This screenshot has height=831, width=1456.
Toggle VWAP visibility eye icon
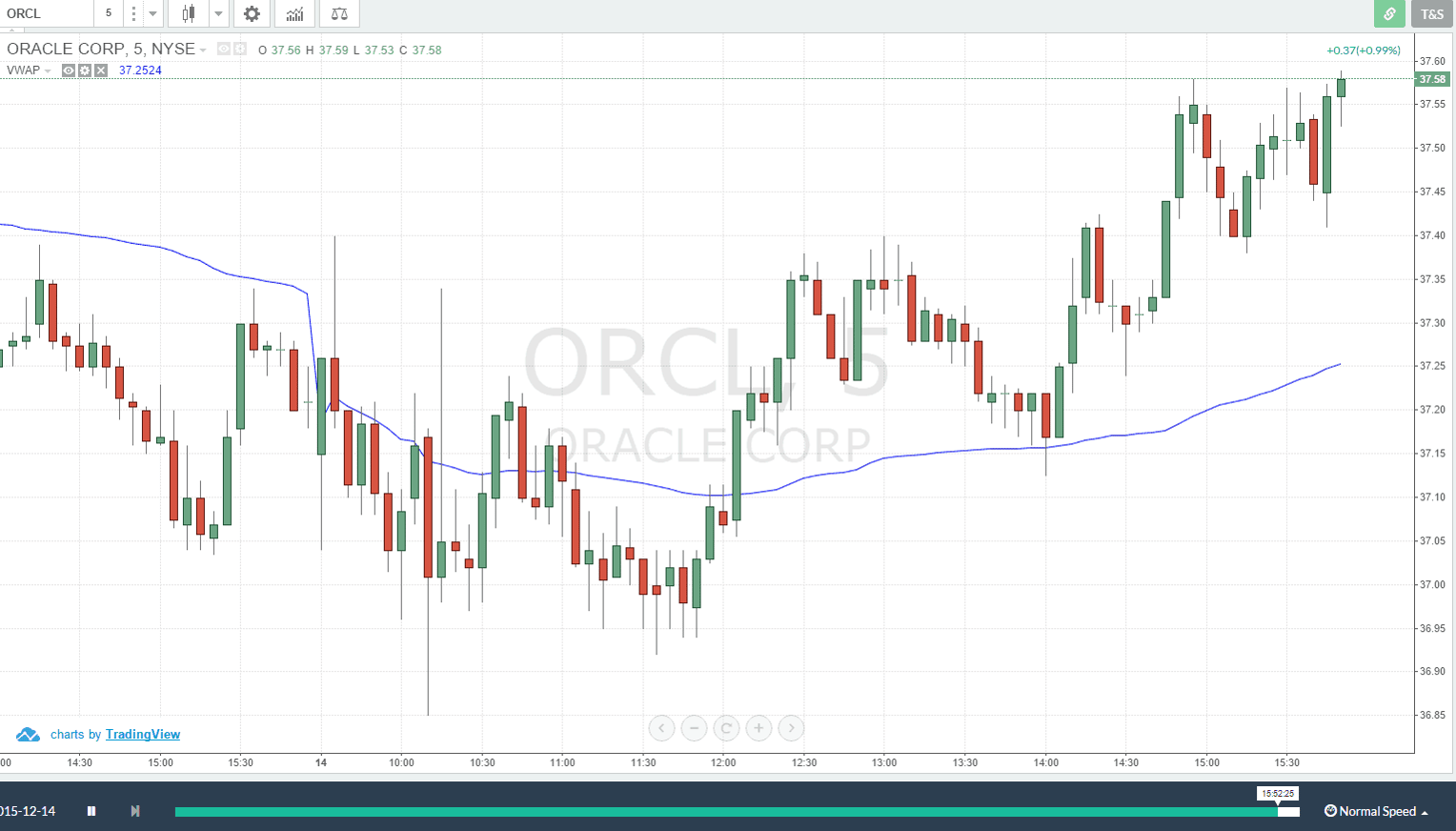pyautogui.click(x=68, y=70)
